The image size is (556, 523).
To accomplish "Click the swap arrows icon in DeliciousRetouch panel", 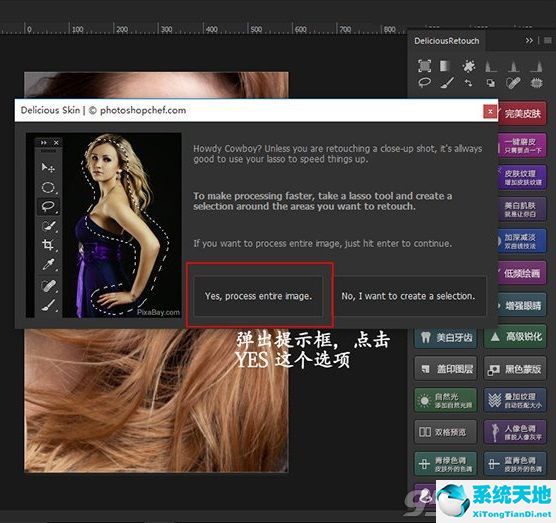I will tap(469, 83).
